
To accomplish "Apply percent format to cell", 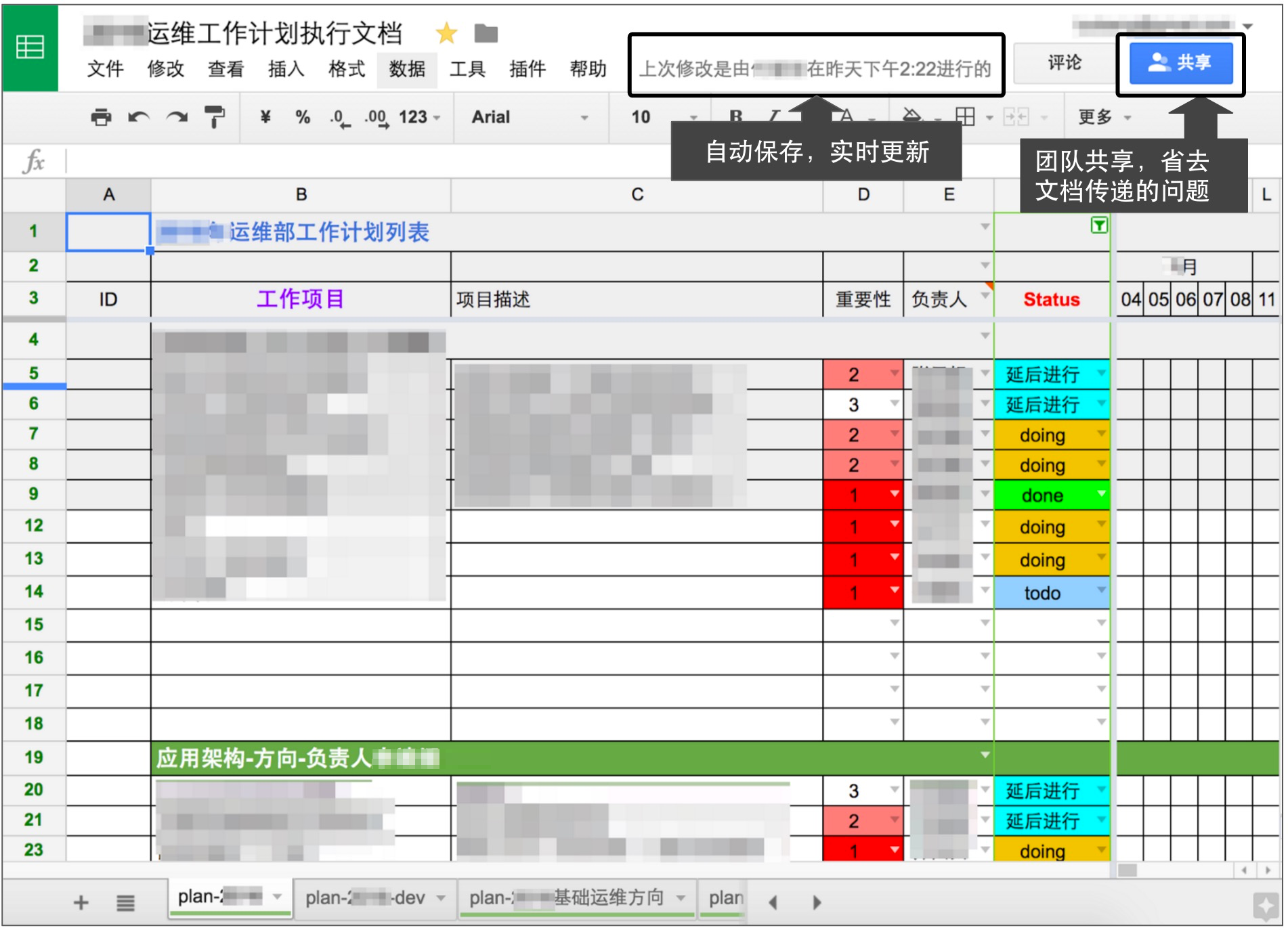I will (302, 117).
